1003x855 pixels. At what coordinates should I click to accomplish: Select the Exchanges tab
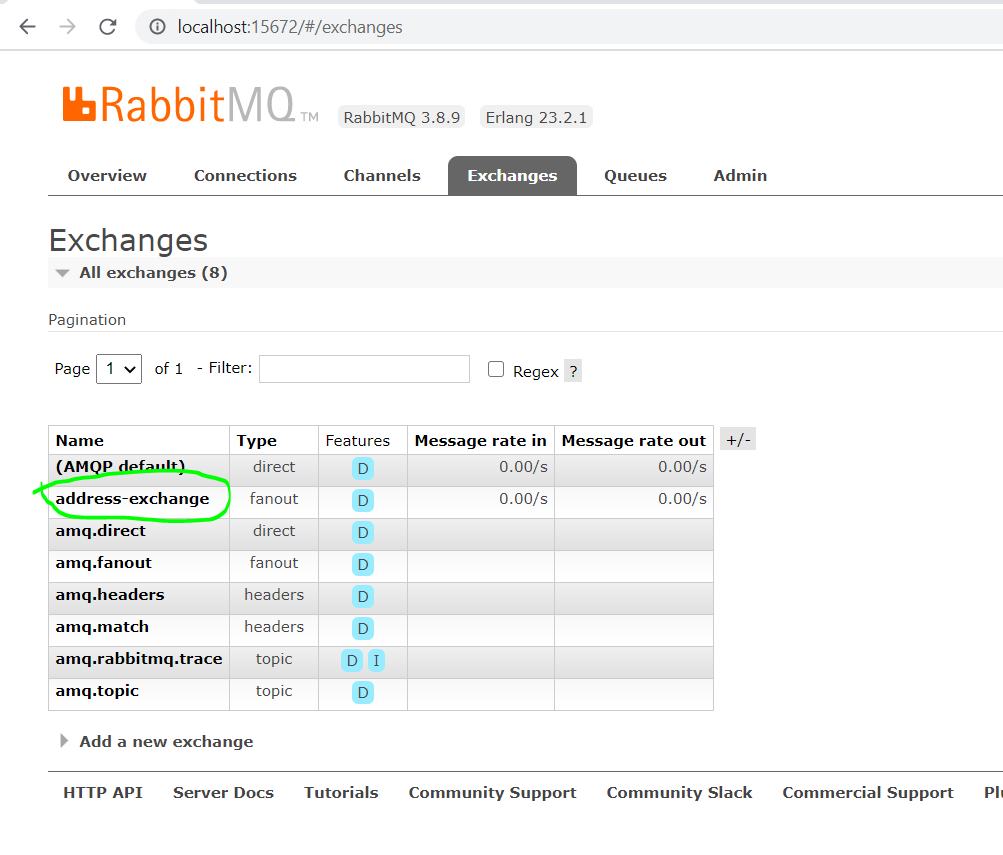(x=512, y=176)
